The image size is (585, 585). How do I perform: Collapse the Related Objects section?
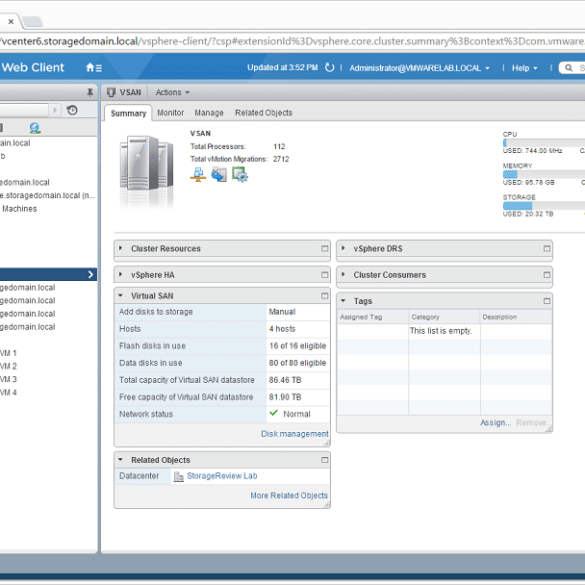click(x=120, y=459)
